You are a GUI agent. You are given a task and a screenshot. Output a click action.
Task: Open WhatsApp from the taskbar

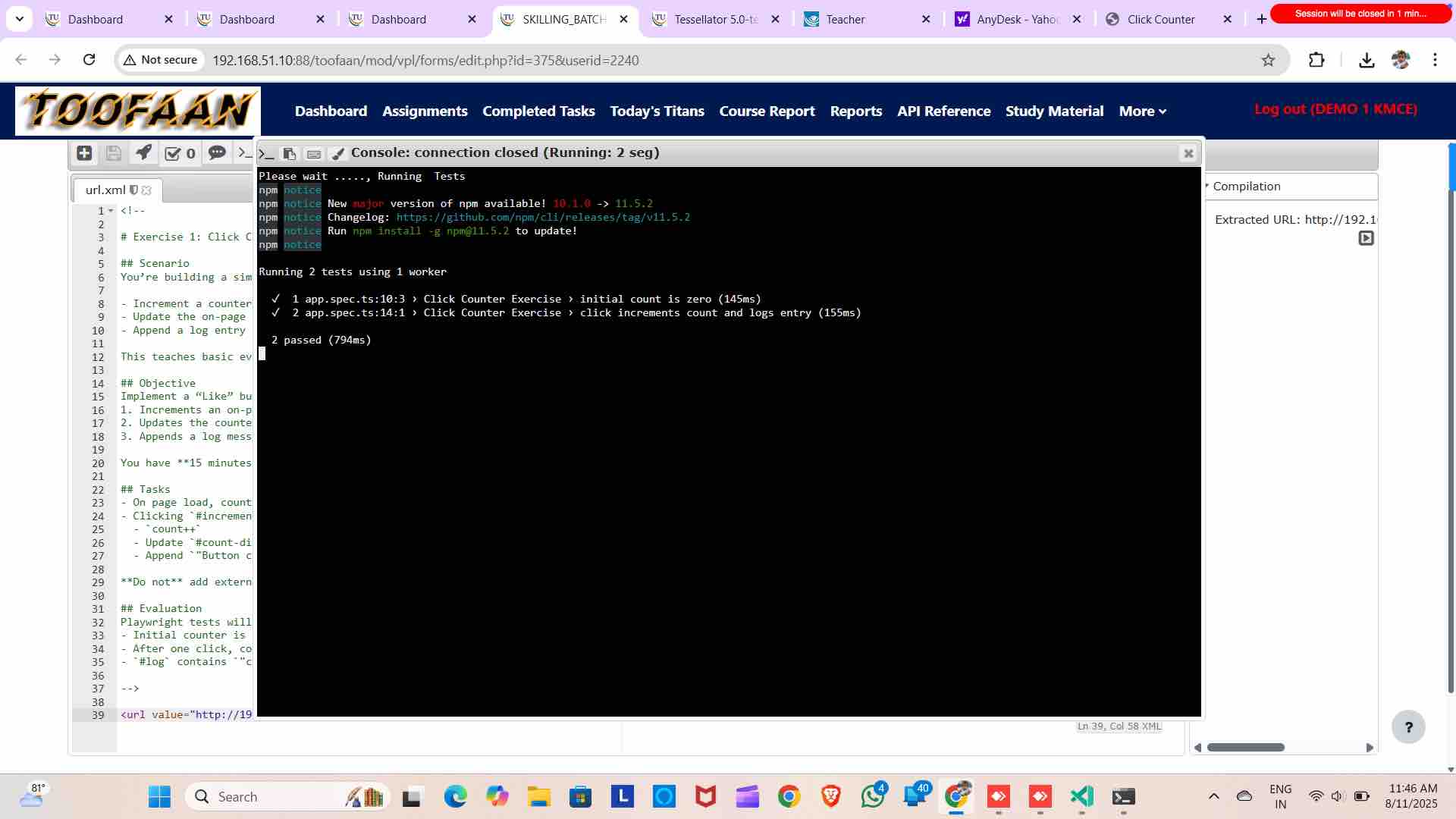(x=872, y=797)
